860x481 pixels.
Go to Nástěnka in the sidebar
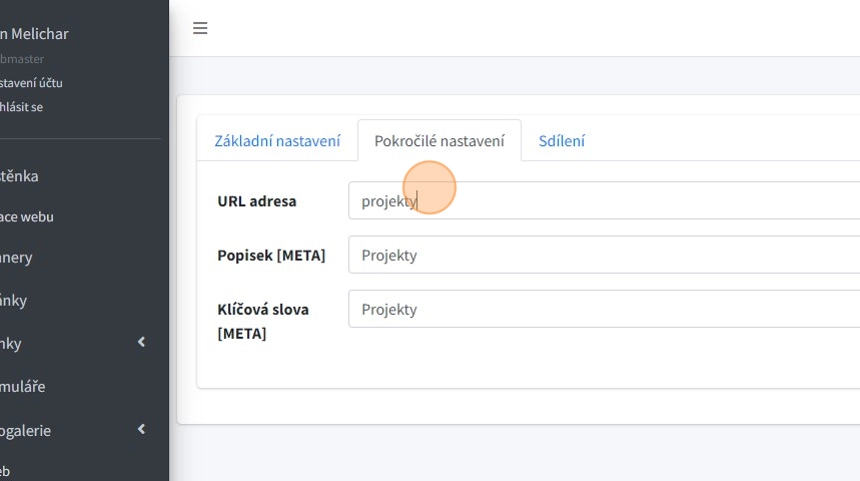[x=20, y=176]
